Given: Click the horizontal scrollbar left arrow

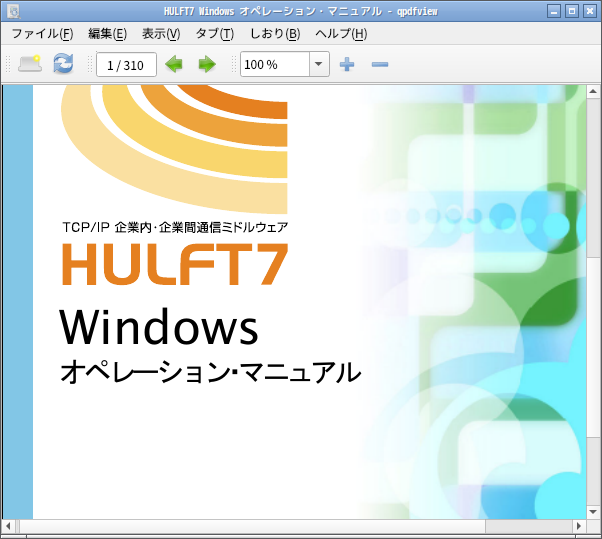Looking at the screenshot, I should click(8, 526).
